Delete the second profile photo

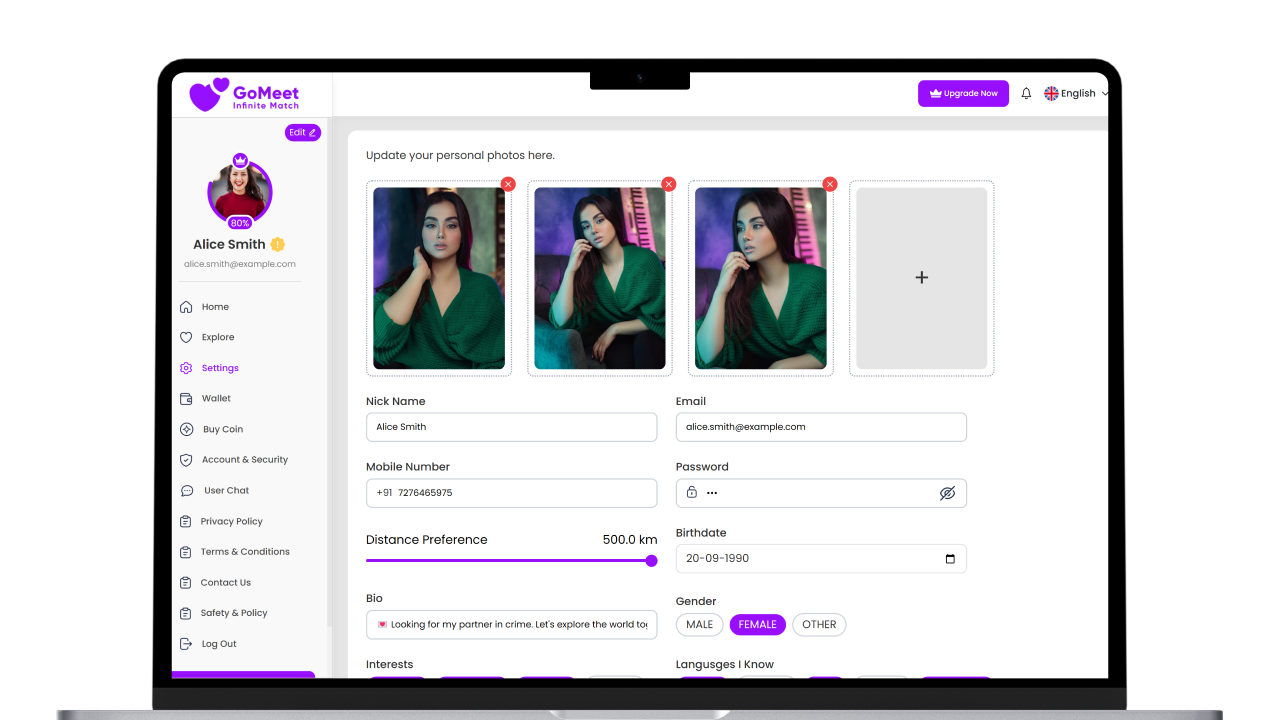coord(669,184)
